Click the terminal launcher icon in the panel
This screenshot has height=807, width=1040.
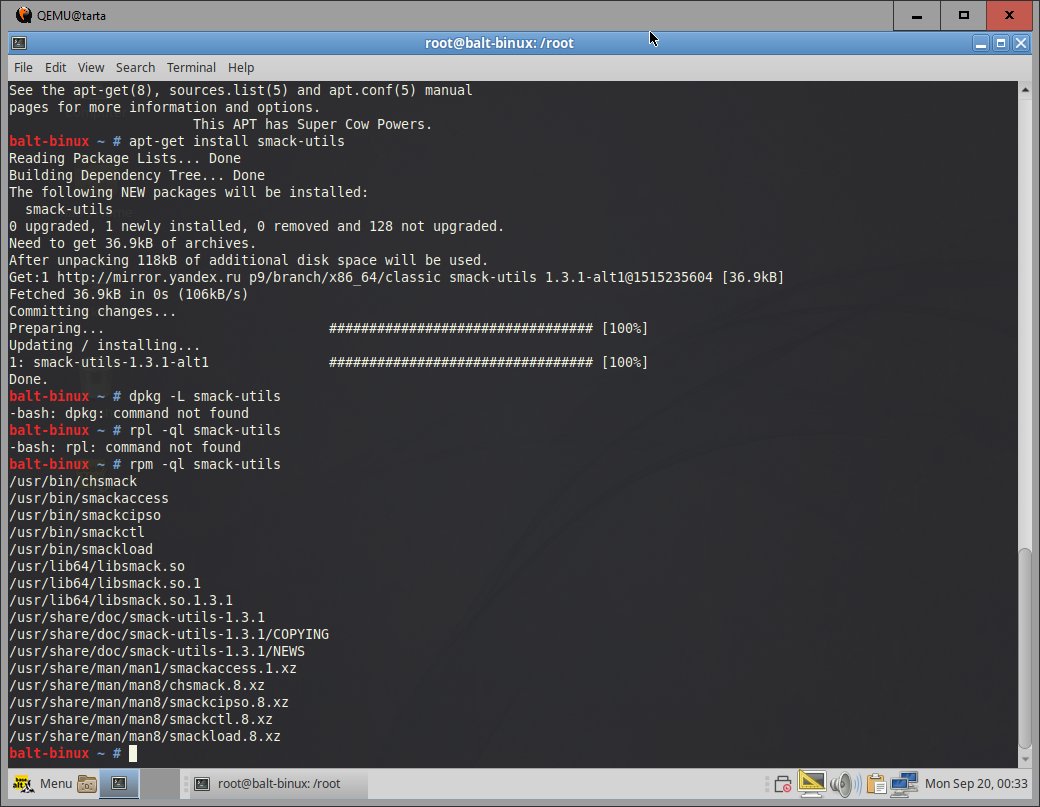click(118, 783)
